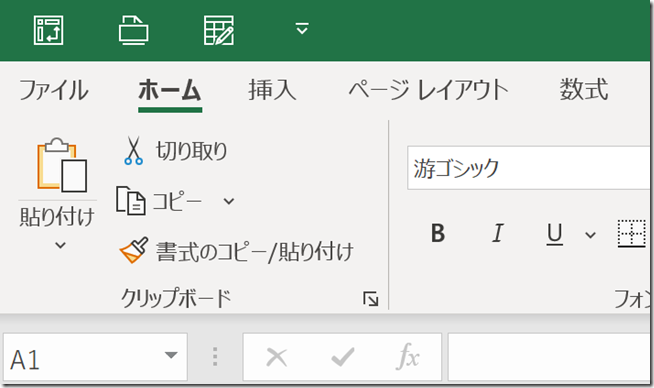Click the 切り取り scissors icon
654x388 pixels.
[133, 151]
